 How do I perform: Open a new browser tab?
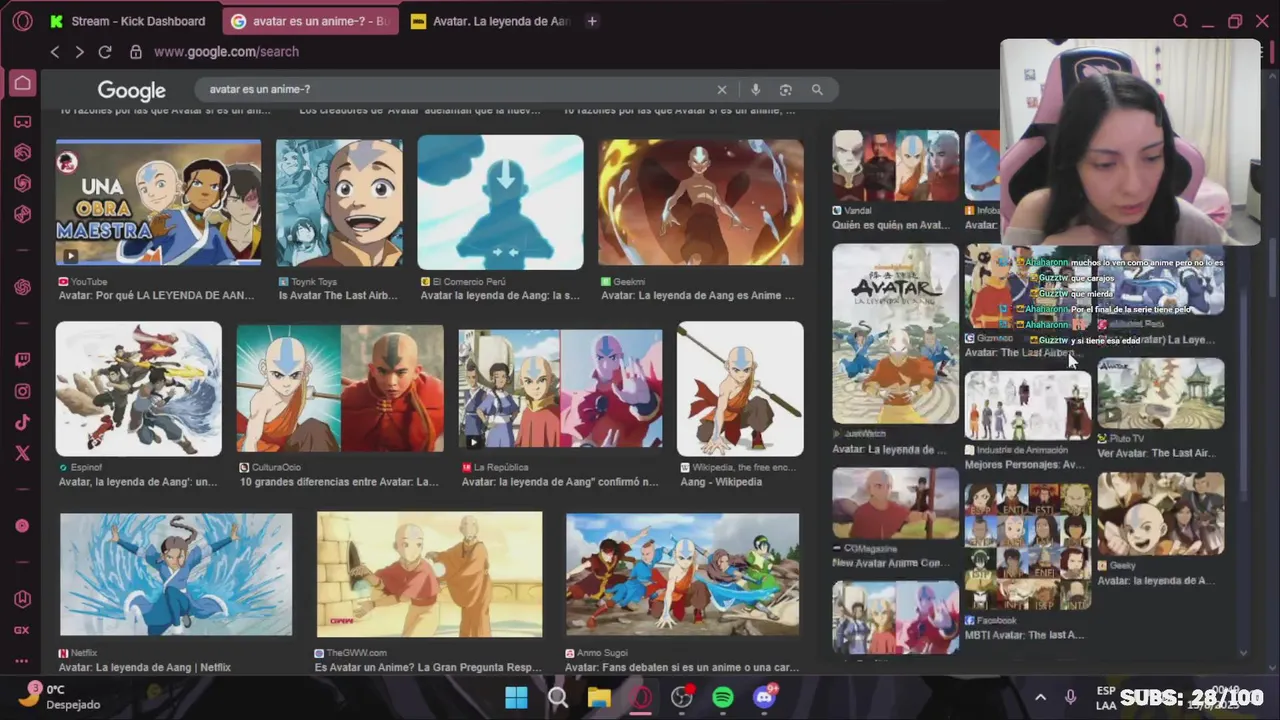pyautogui.click(x=592, y=21)
